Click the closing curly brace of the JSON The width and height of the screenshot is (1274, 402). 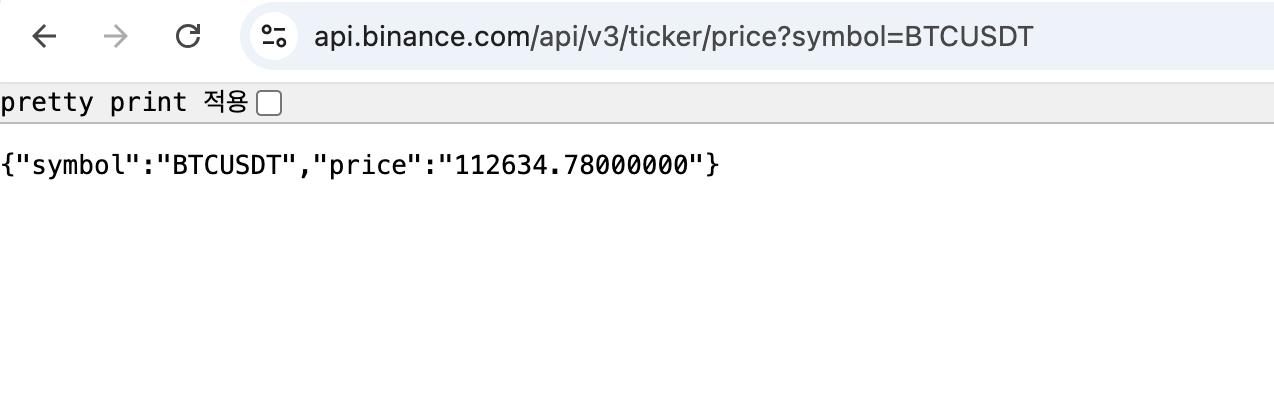[712, 165]
